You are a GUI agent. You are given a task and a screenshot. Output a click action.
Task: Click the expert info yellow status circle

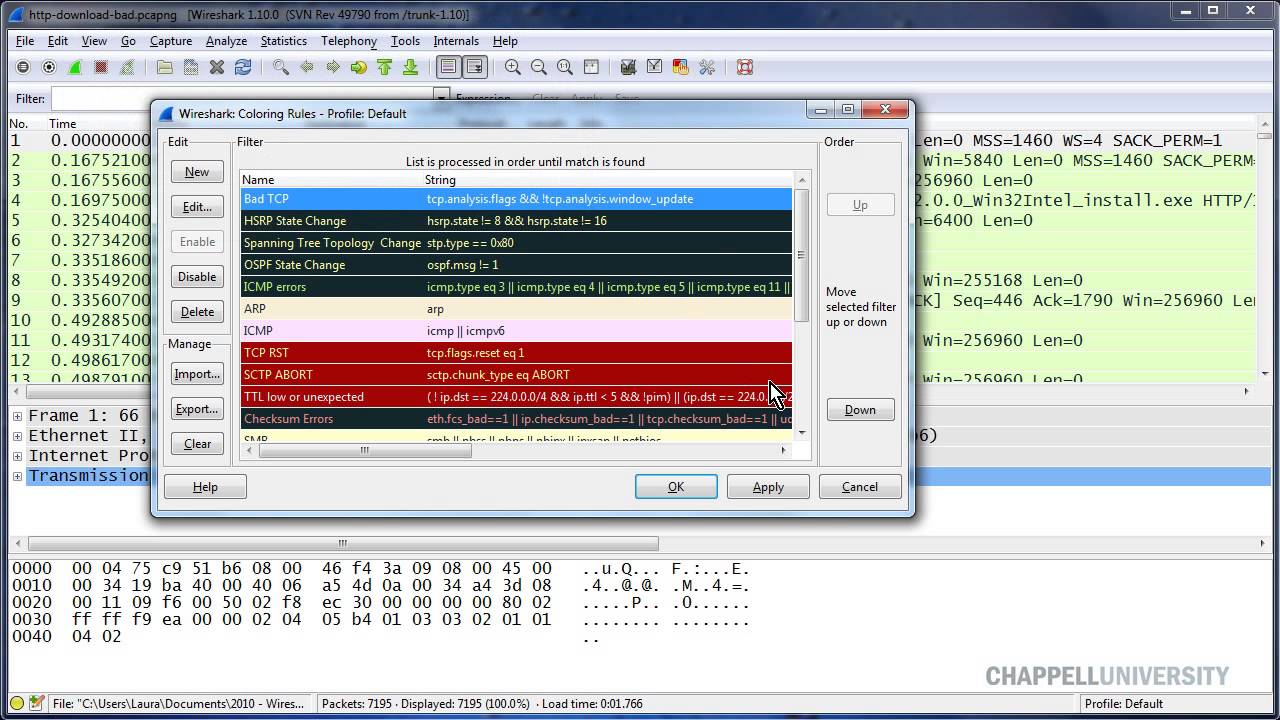(17, 704)
